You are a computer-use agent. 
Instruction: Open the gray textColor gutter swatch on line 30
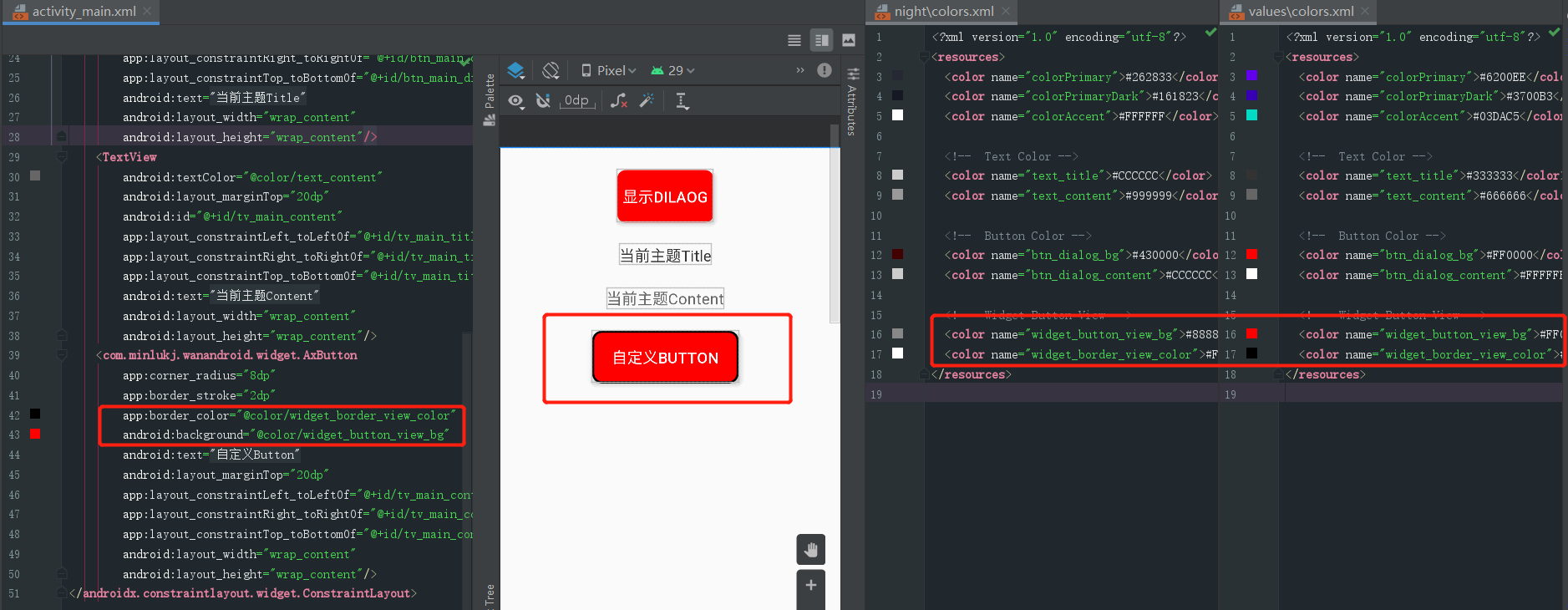tap(35, 175)
